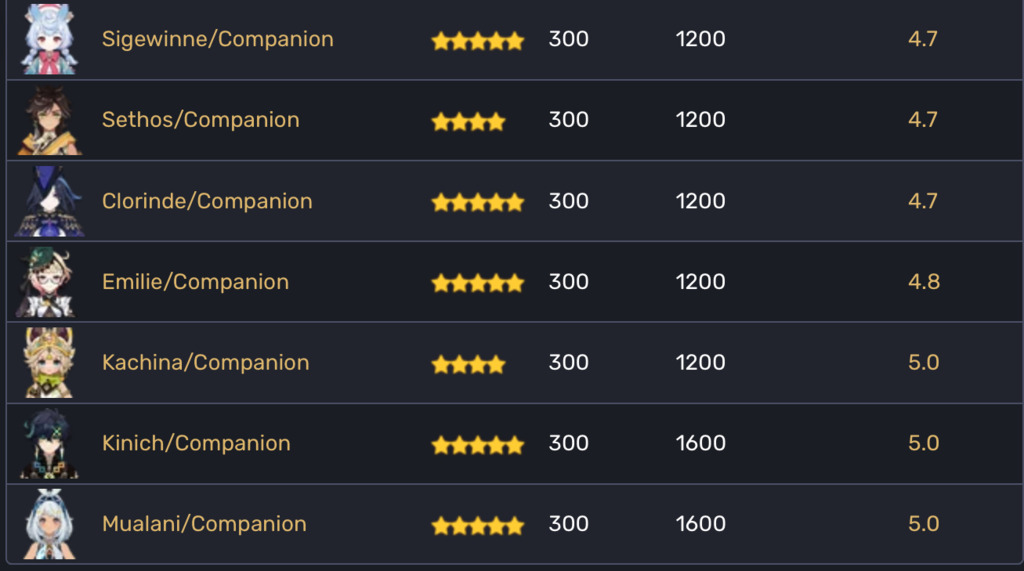This screenshot has width=1024, height=571.
Task: Click Kinich's character portrait icon
Action: point(50,444)
